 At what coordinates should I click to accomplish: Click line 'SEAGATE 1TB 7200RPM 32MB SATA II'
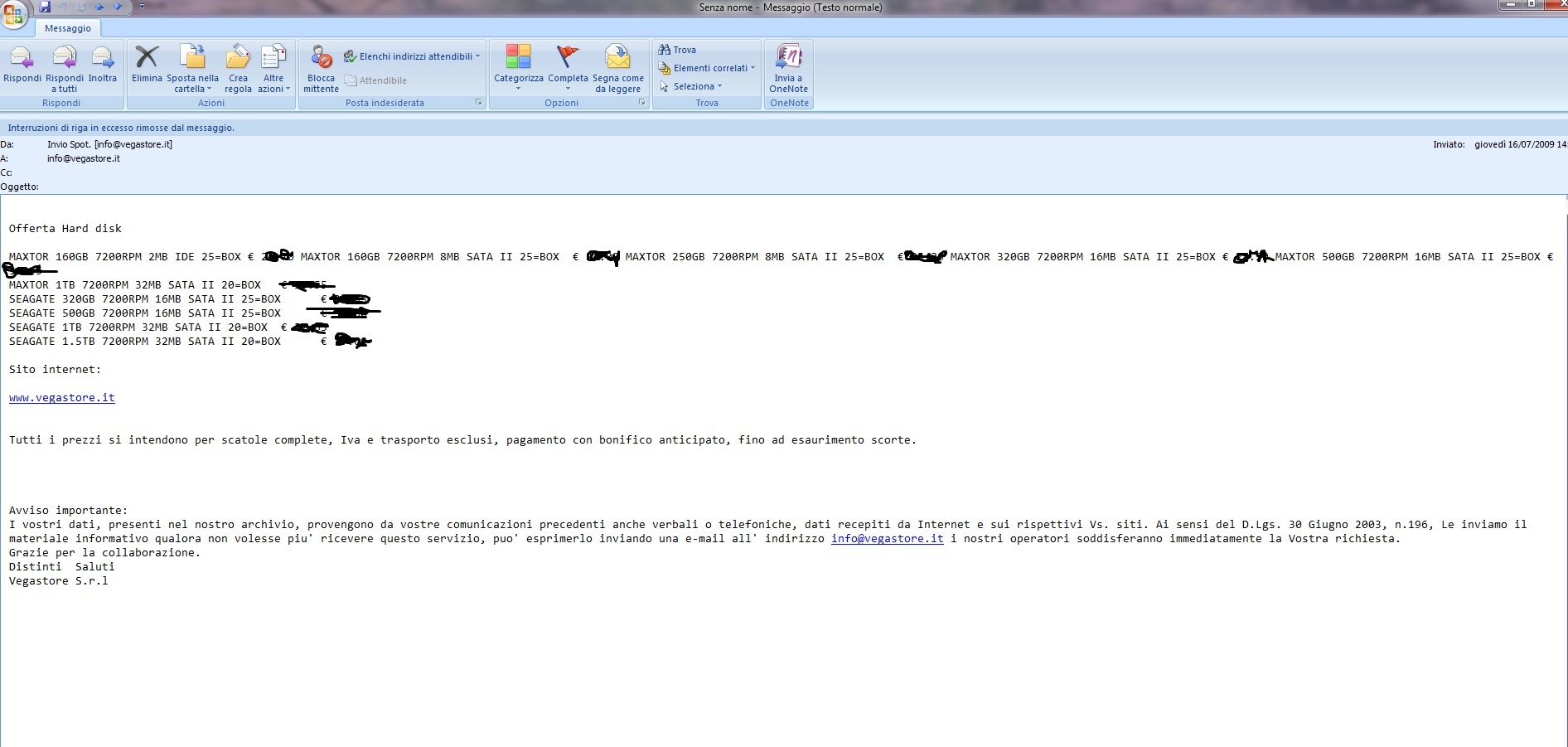[138, 327]
